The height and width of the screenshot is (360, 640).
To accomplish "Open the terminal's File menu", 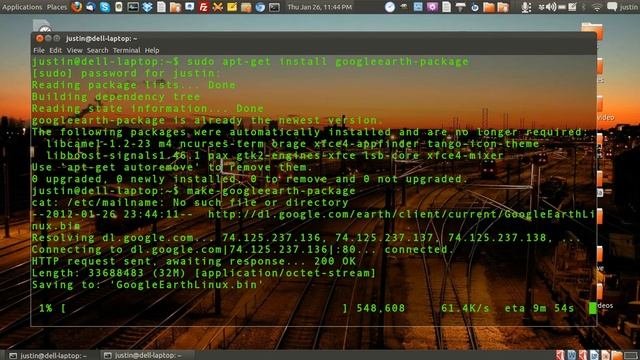I will tap(39, 50).
